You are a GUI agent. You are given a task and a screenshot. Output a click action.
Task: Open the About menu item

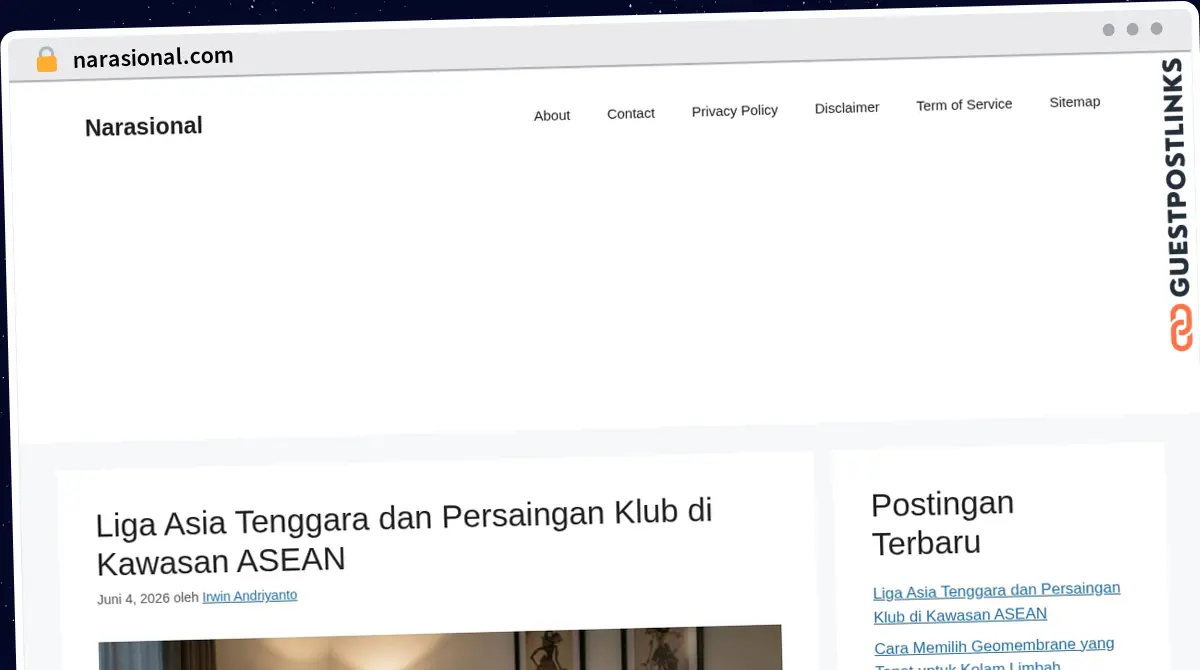coord(552,115)
